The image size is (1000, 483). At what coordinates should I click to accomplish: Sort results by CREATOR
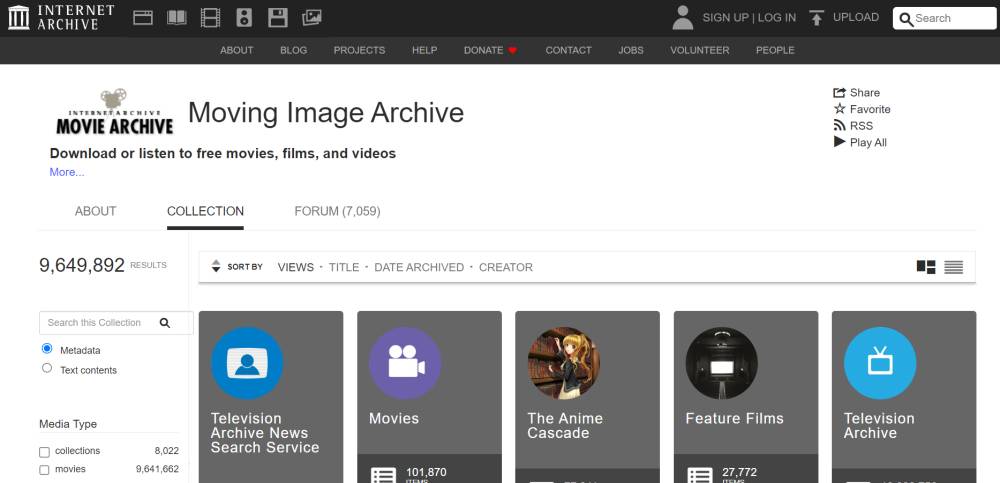[506, 267]
